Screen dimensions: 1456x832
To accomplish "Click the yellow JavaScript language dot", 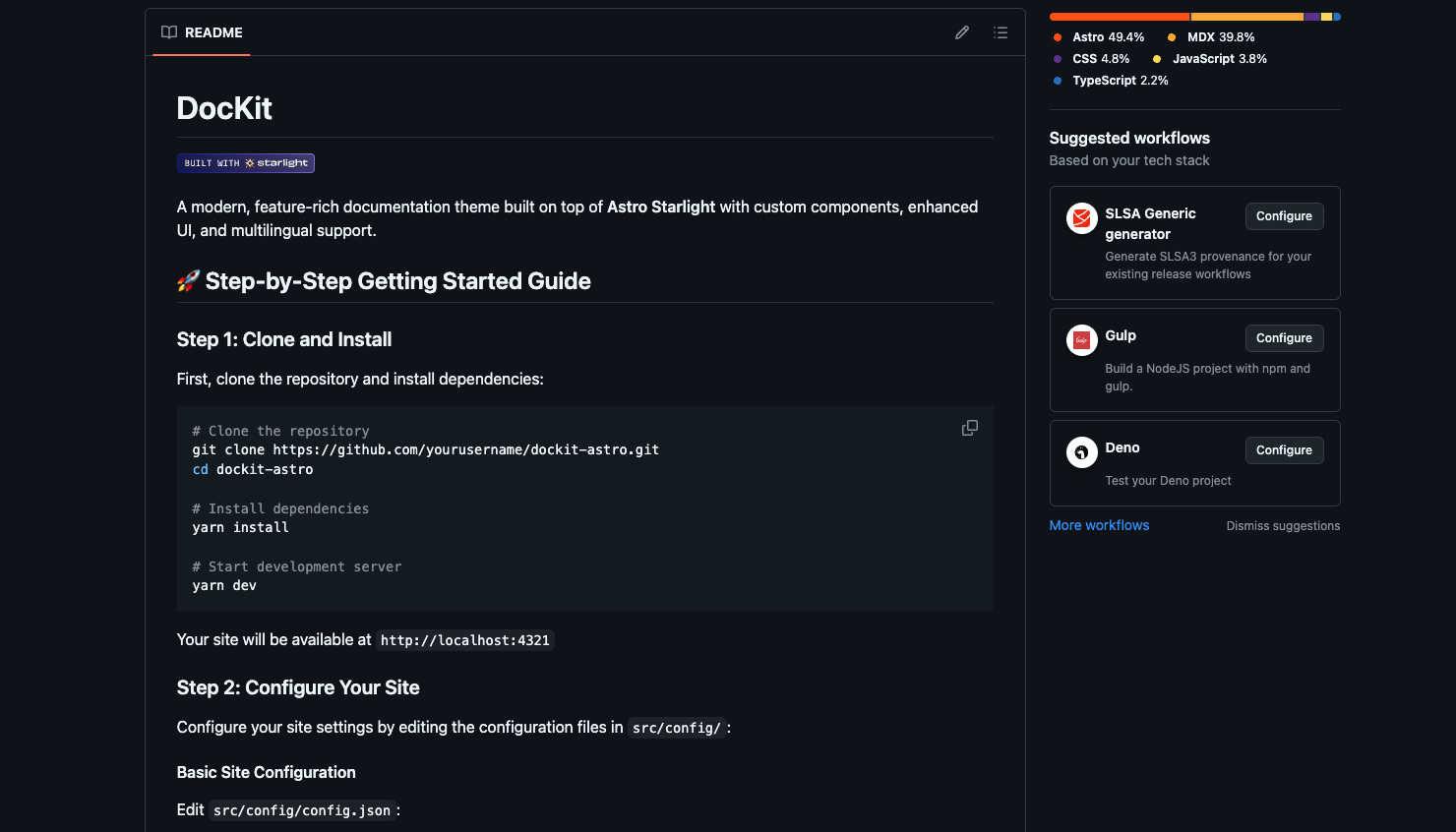I will [x=1159, y=58].
